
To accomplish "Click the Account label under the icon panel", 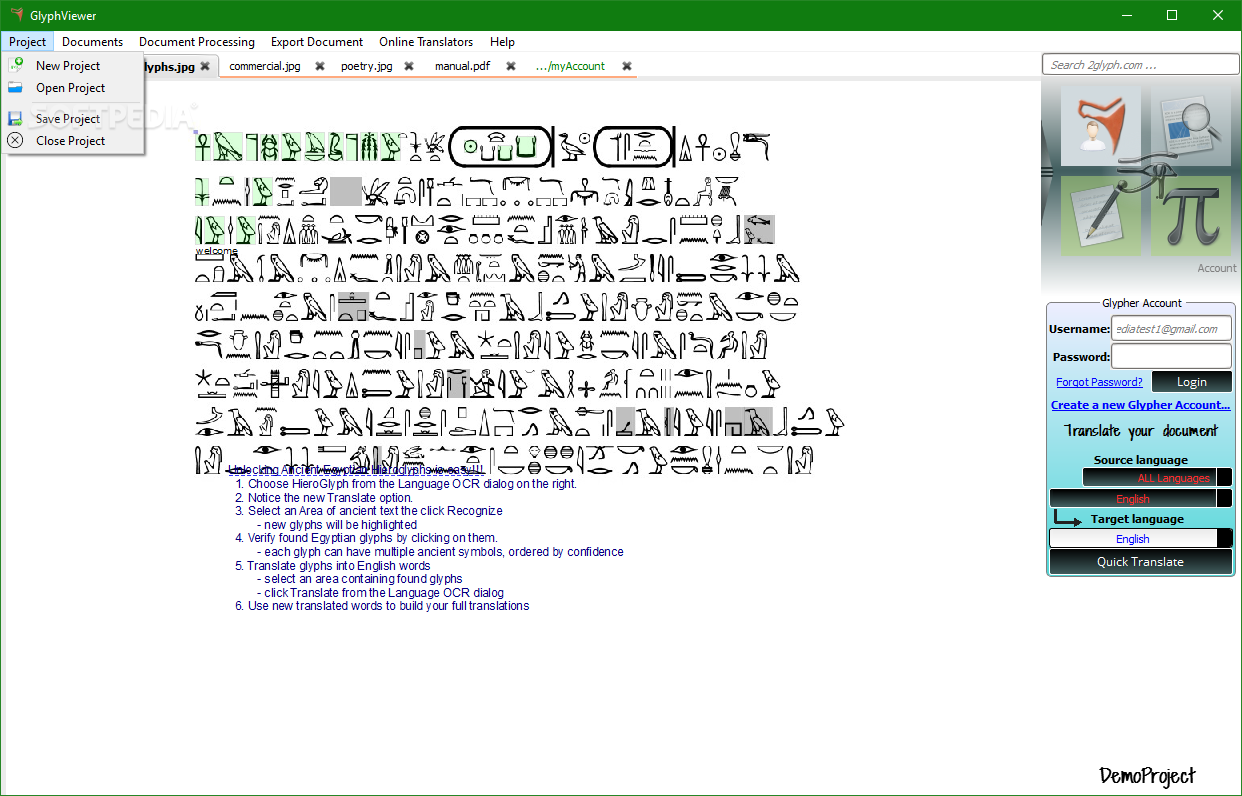I will click(x=1217, y=268).
